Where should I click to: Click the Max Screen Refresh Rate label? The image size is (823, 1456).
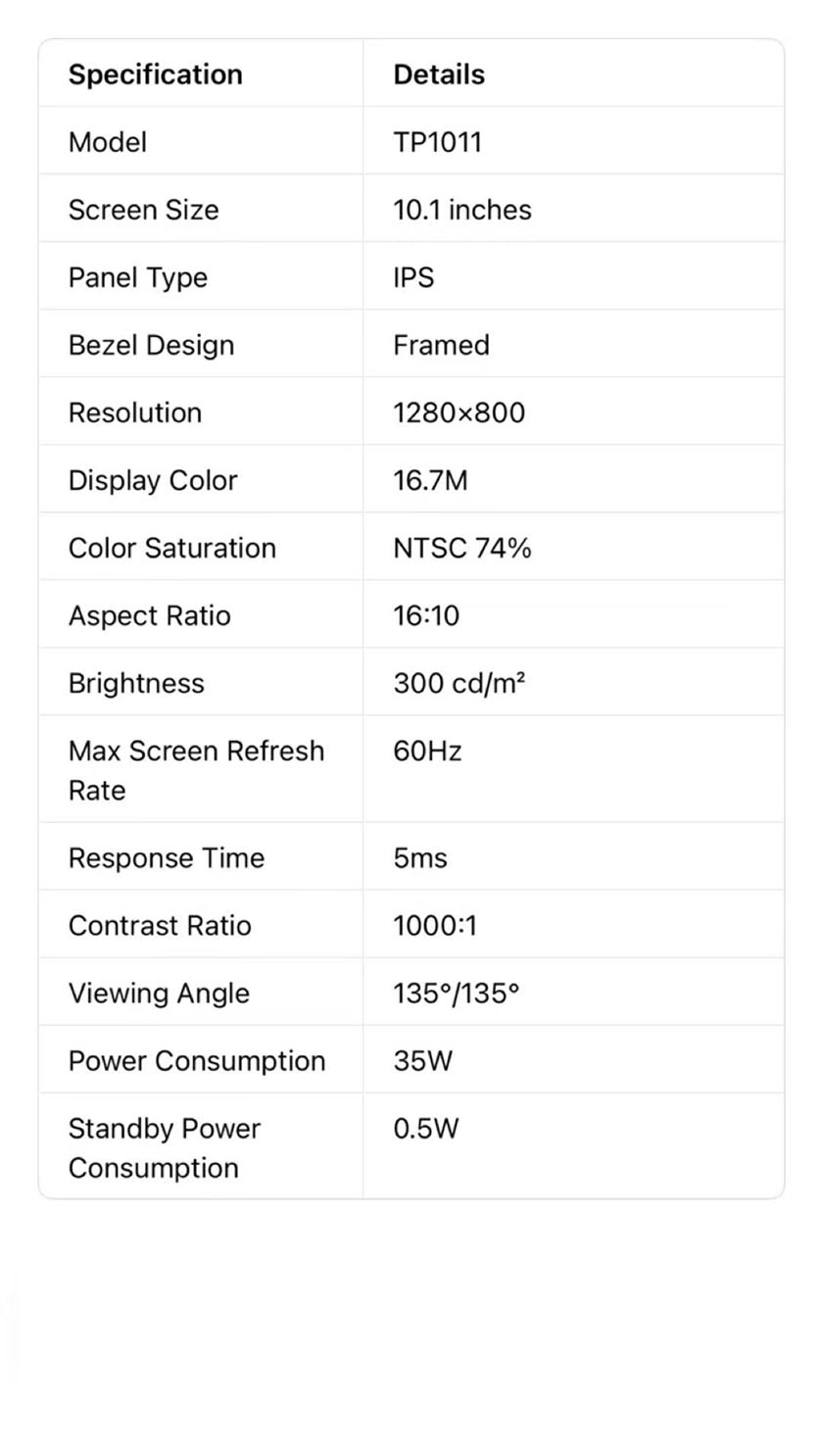click(196, 770)
